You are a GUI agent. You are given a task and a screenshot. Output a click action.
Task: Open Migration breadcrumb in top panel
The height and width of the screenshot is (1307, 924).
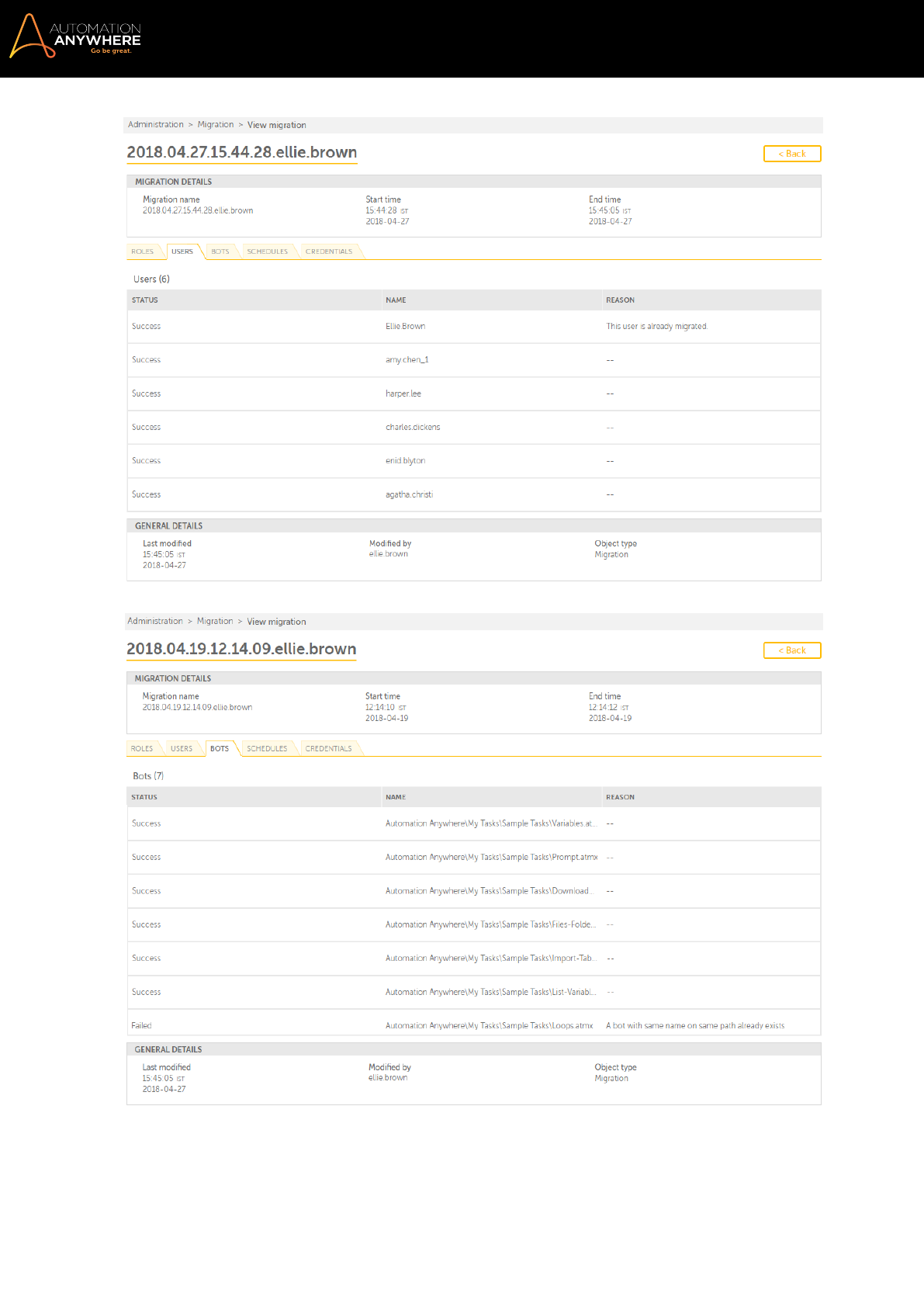(x=216, y=125)
